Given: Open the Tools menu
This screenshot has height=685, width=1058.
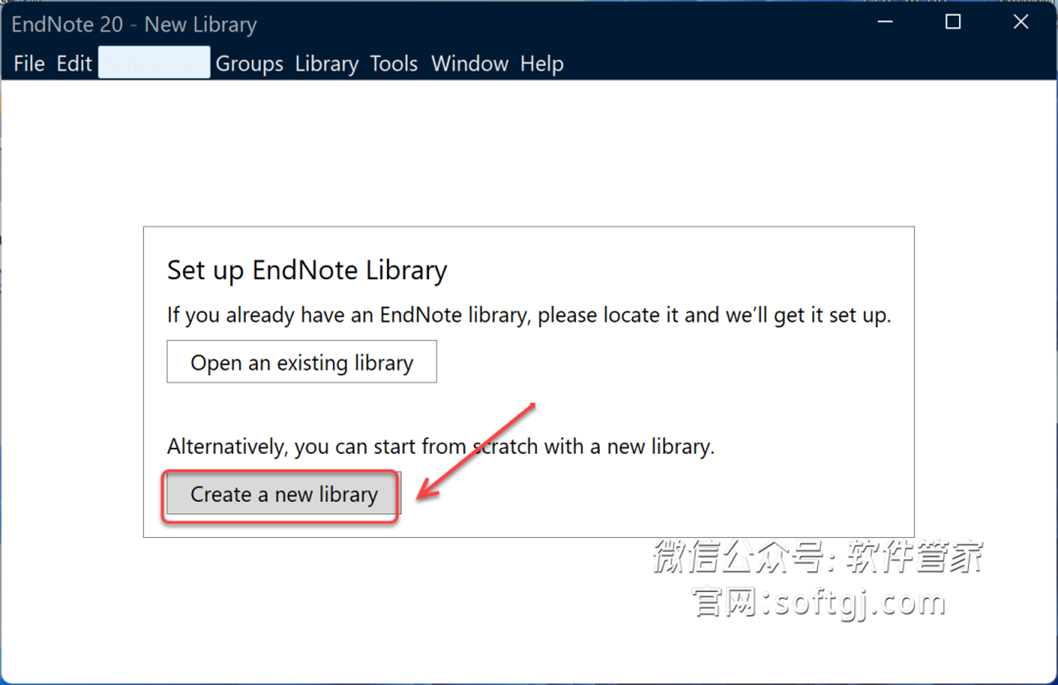Looking at the screenshot, I should (x=394, y=63).
